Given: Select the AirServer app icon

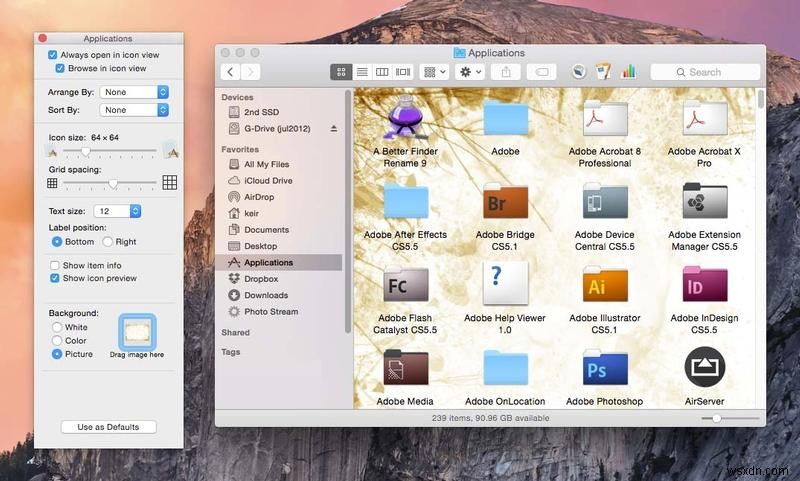Looking at the screenshot, I should [x=705, y=367].
